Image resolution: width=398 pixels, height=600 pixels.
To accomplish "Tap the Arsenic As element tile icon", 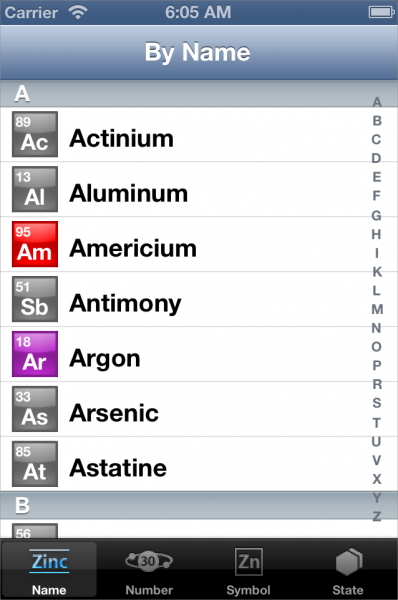I will pyautogui.click(x=35, y=409).
